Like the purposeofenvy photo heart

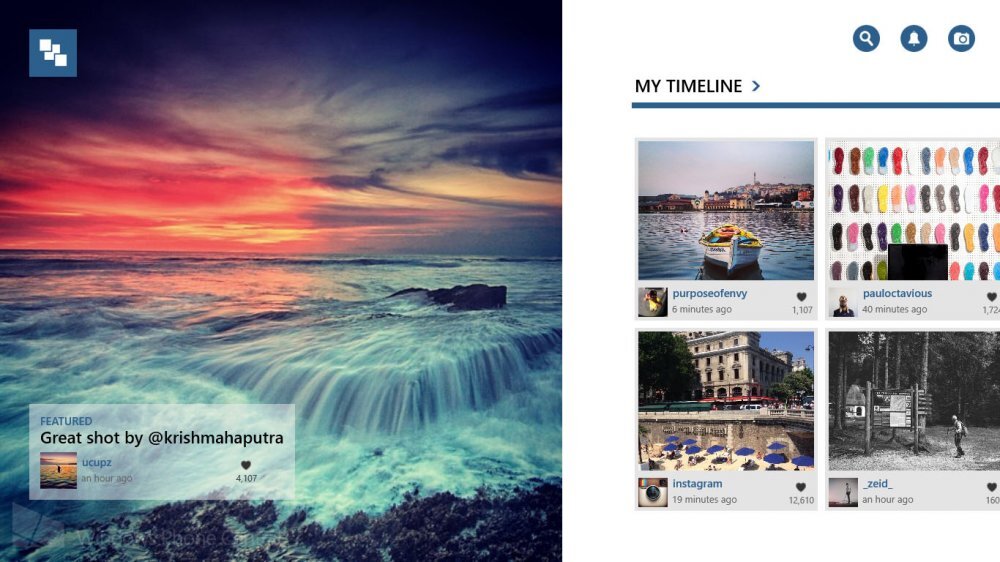[x=802, y=297]
